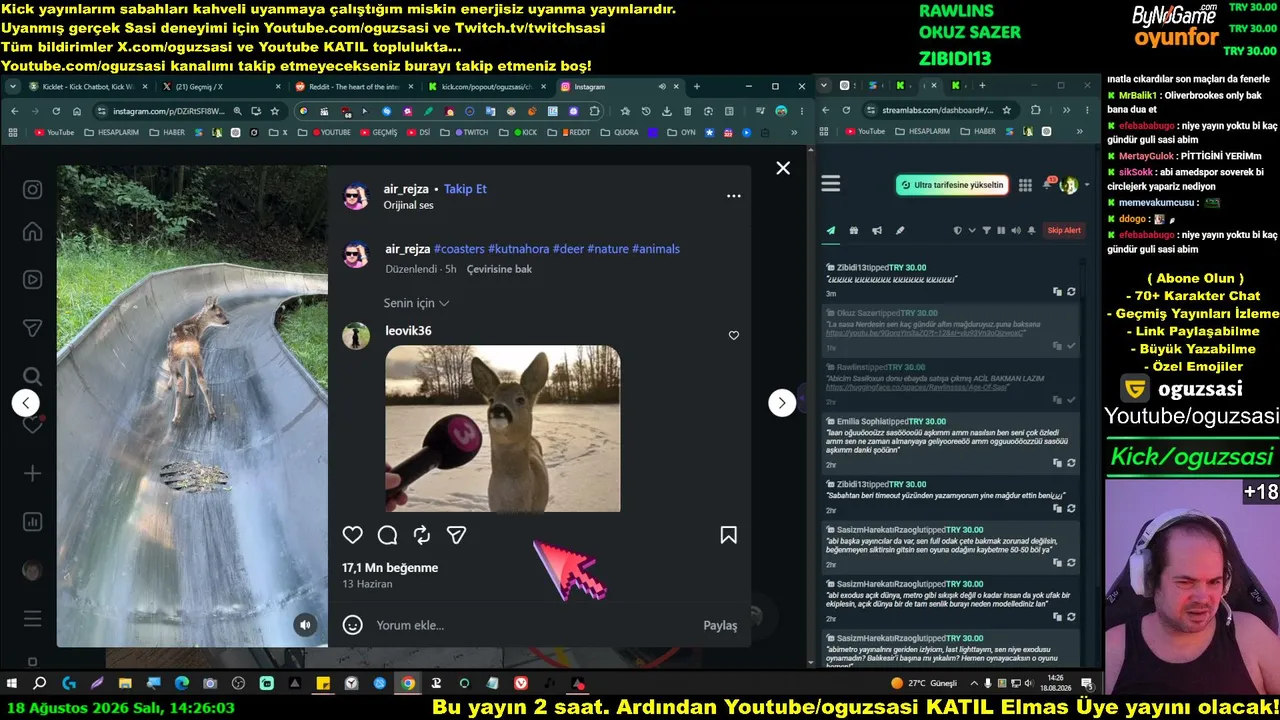The image size is (1280, 720).
Task: Switch to the Reddit tab
Action: (x=352, y=87)
